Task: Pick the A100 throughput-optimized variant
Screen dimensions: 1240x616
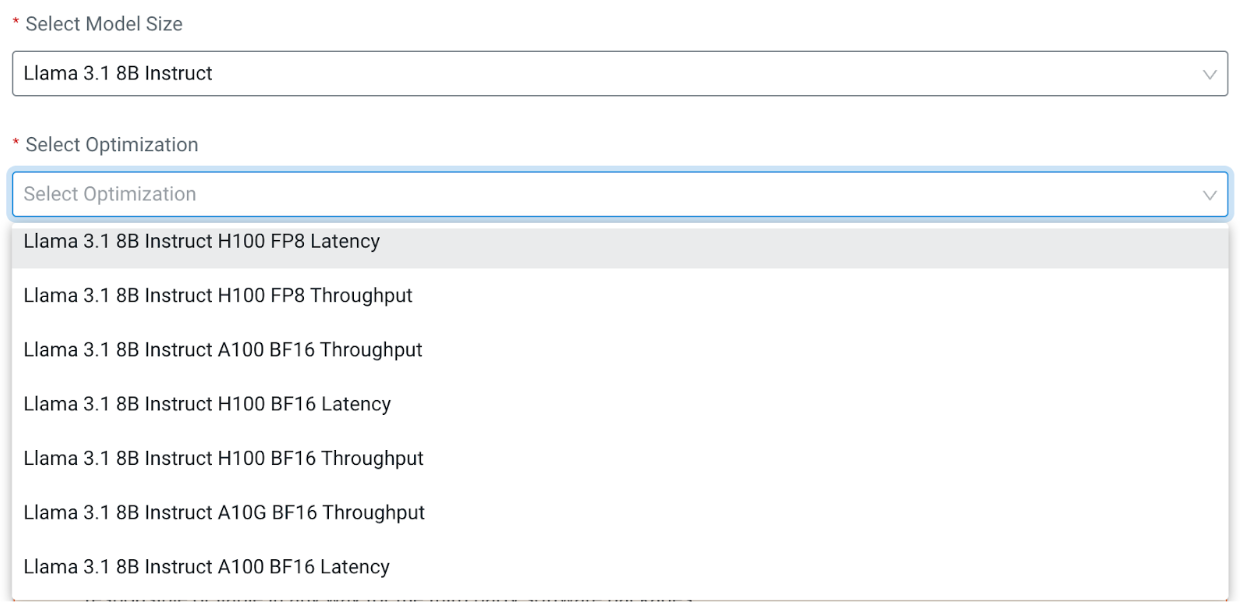Action: (223, 350)
